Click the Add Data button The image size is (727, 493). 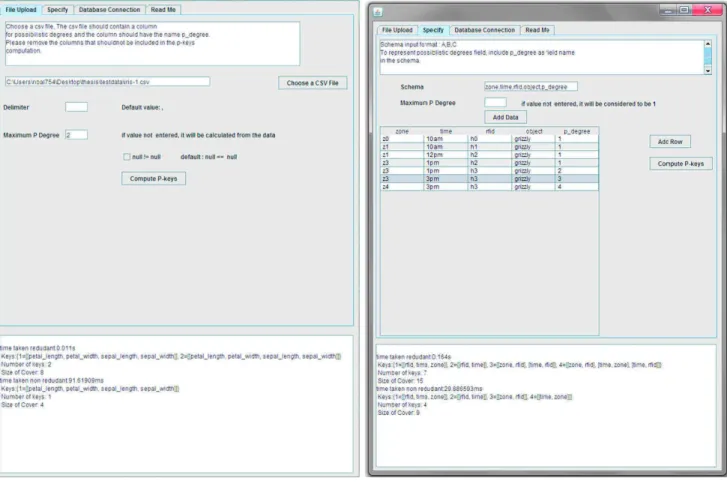505,117
